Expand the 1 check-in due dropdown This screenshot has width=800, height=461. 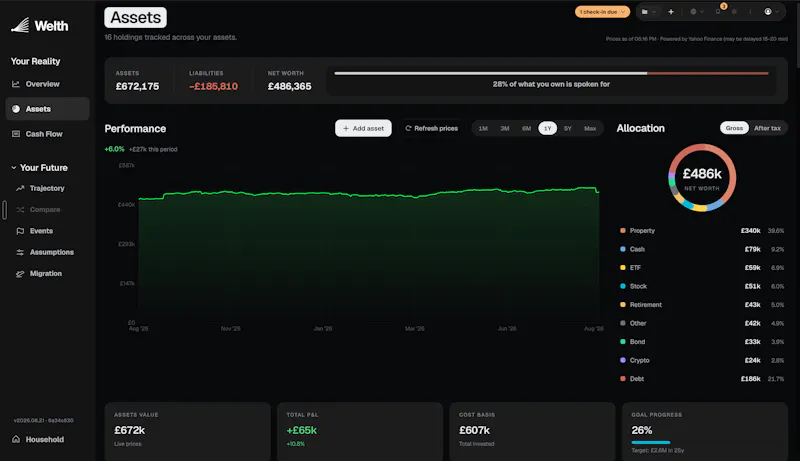(602, 12)
